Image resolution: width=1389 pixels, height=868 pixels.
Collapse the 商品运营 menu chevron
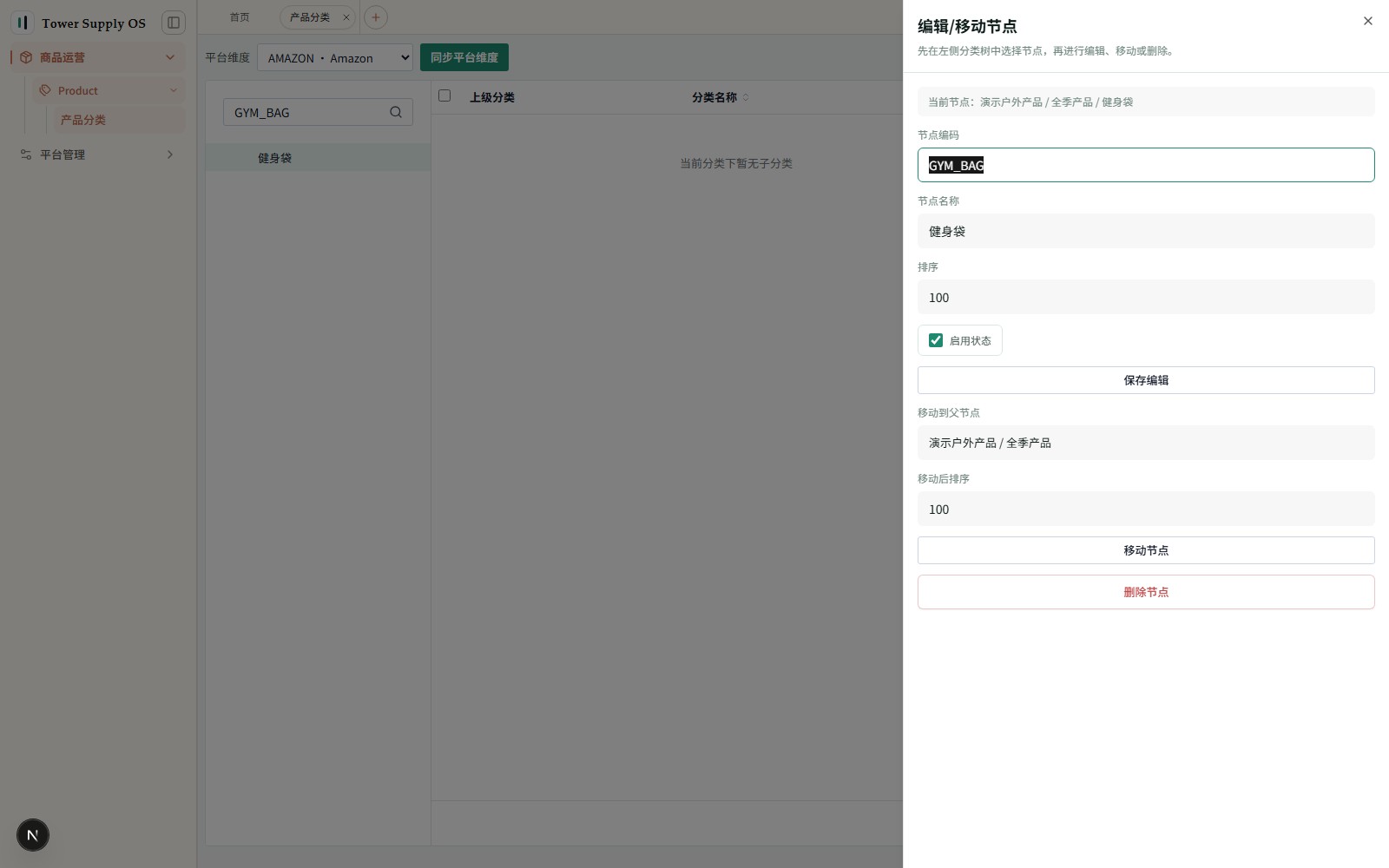[170, 57]
